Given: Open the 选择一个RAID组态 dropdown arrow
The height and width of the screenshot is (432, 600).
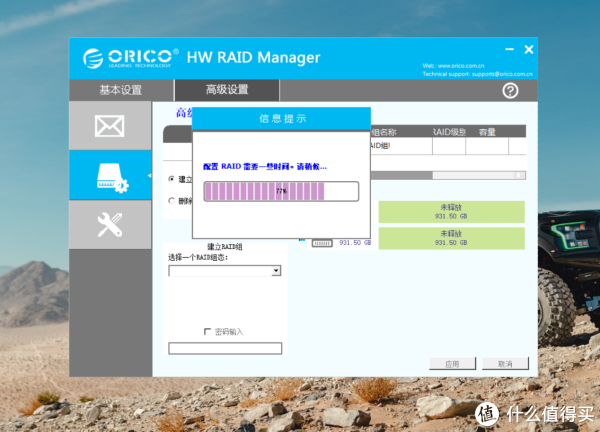Looking at the screenshot, I should click(x=276, y=270).
